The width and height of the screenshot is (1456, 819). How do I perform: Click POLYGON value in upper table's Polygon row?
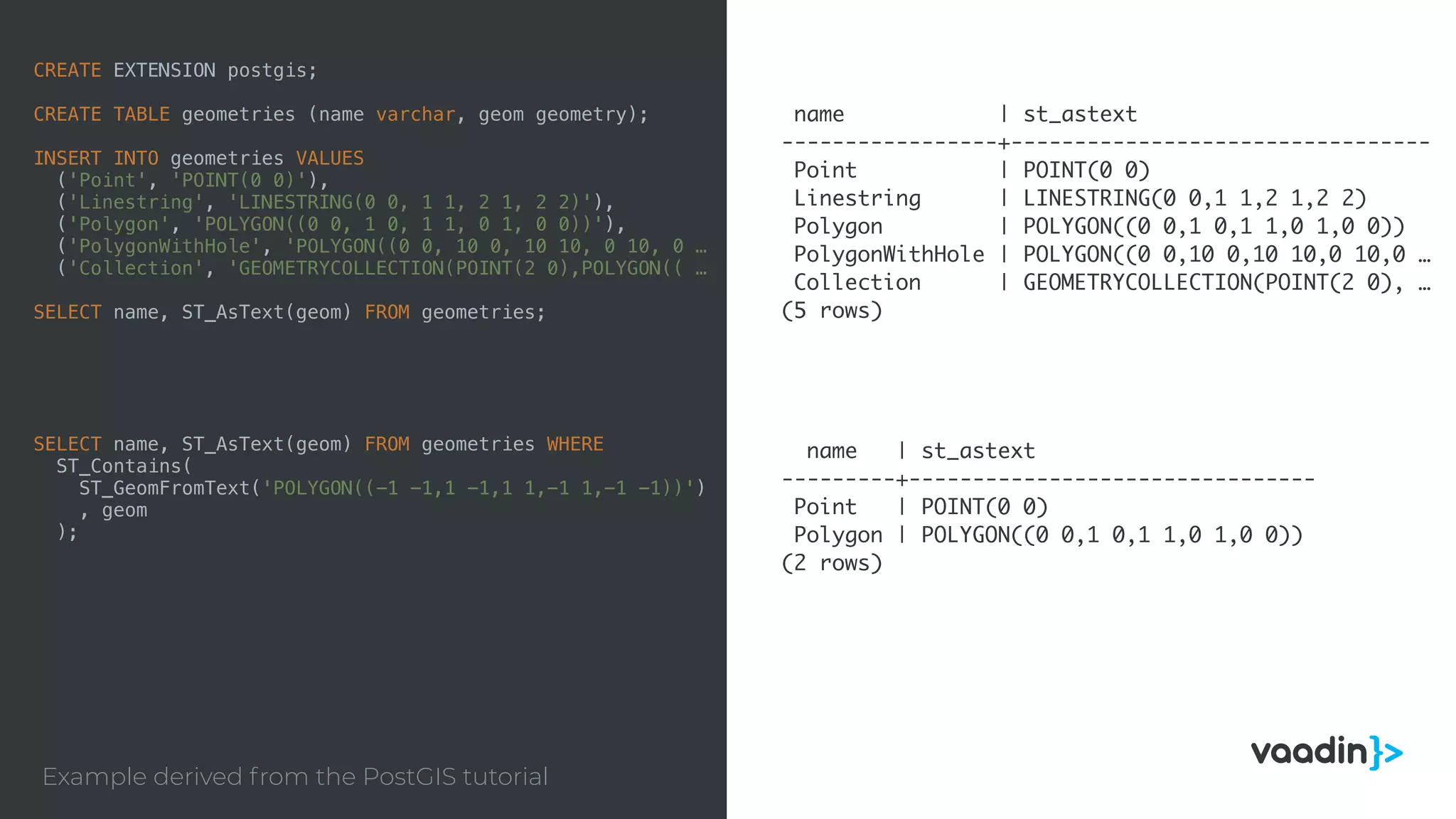(x=1214, y=227)
